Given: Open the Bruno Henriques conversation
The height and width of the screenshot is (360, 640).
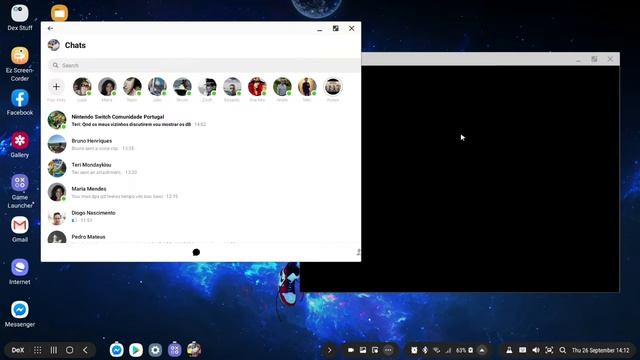Looking at the screenshot, I should pyautogui.click(x=201, y=144).
